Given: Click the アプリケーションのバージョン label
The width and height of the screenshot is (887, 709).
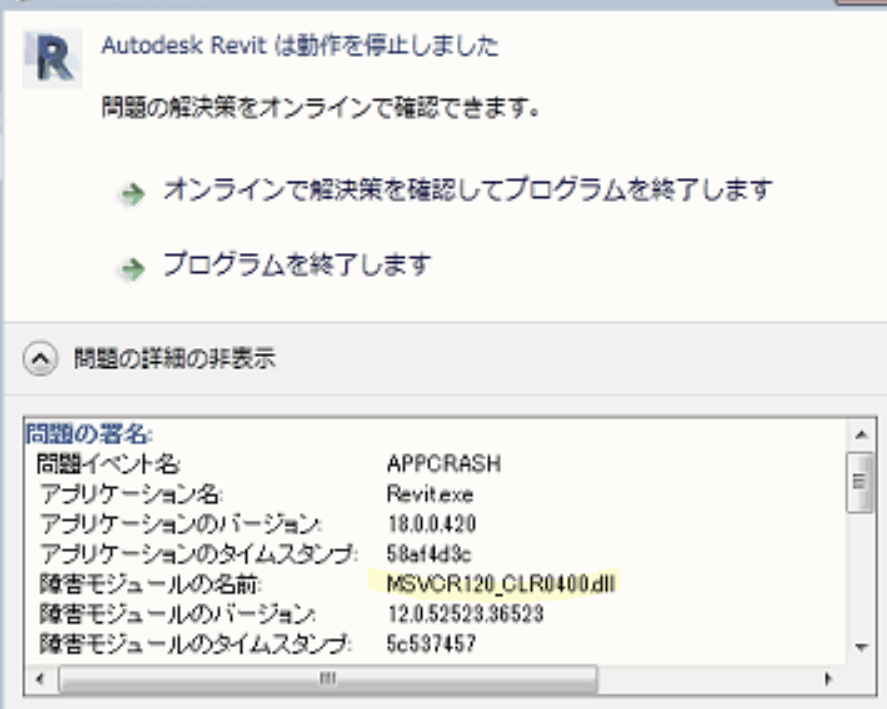Looking at the screenshot, I should click(x=180, y=524).
